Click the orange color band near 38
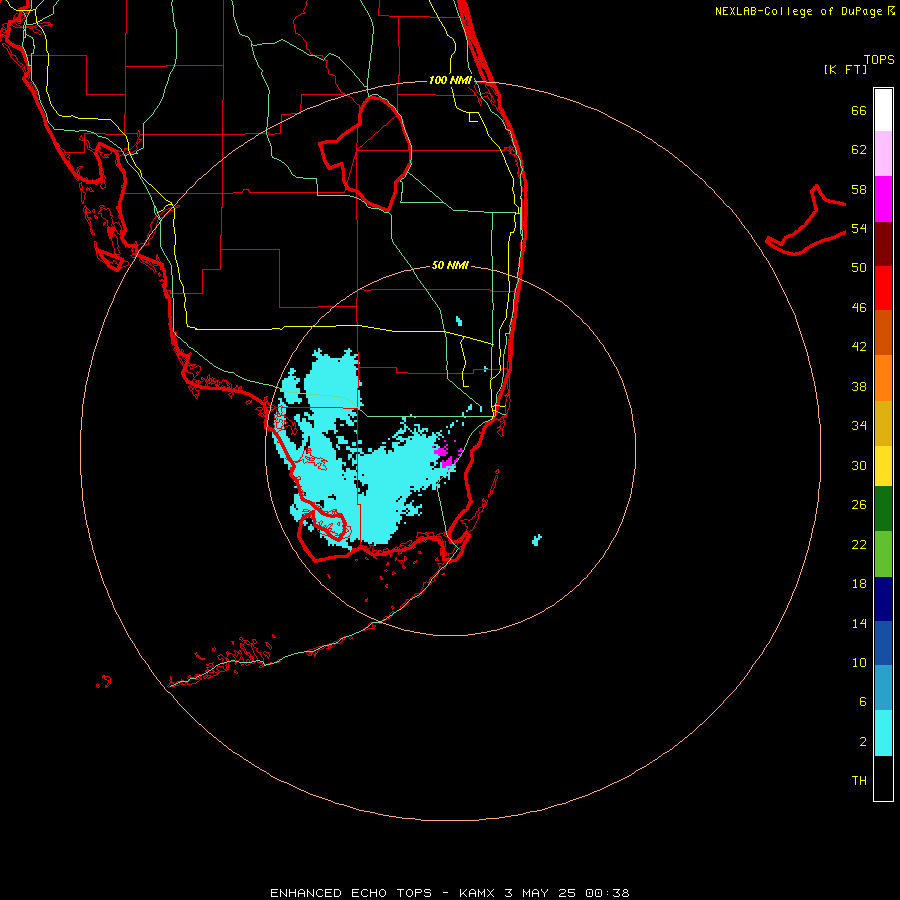Image resolution: width=900 pixels, height=900 pixels. (x=883, y=378)
